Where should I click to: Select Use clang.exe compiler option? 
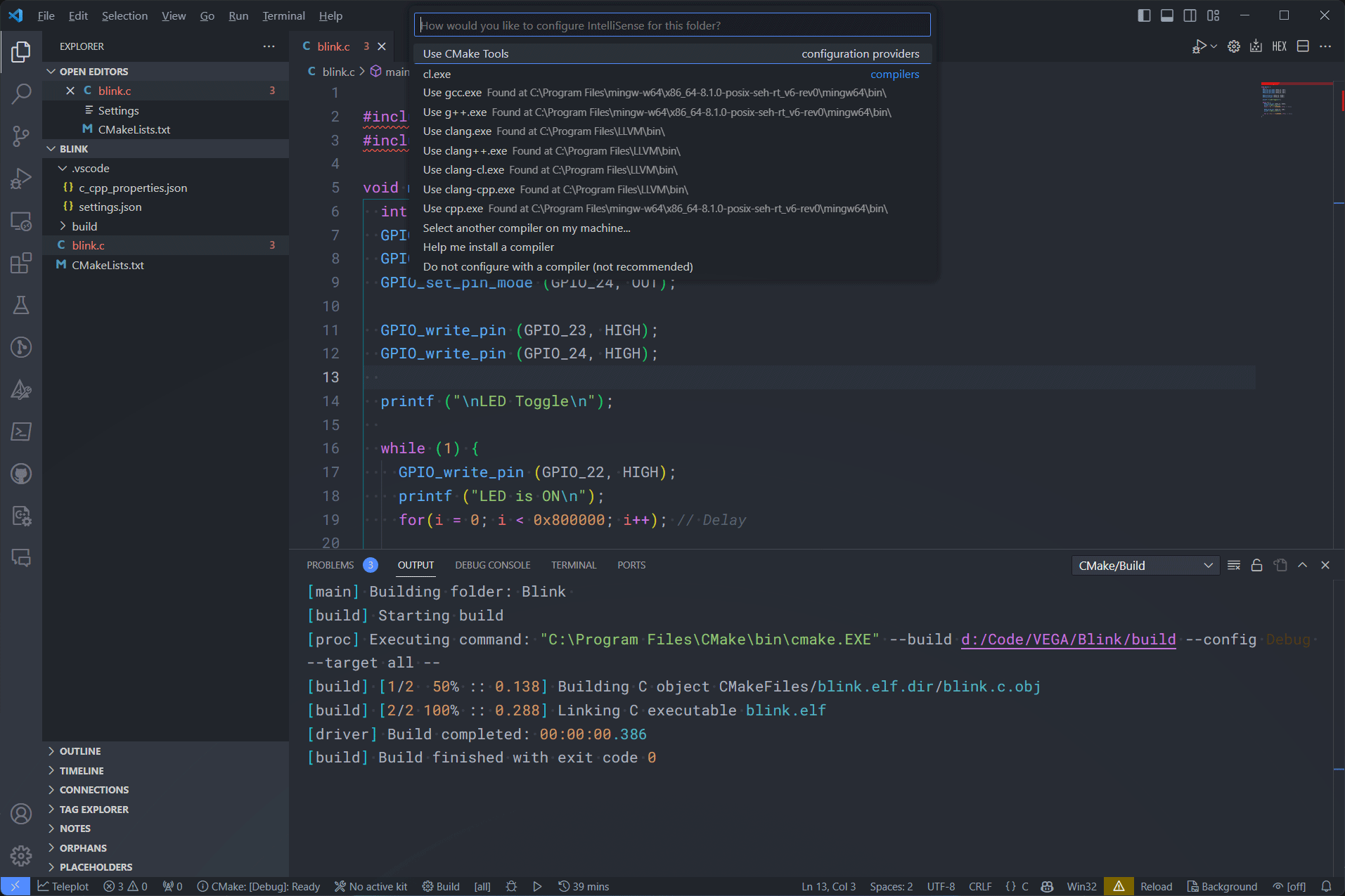tap(672, 131)
